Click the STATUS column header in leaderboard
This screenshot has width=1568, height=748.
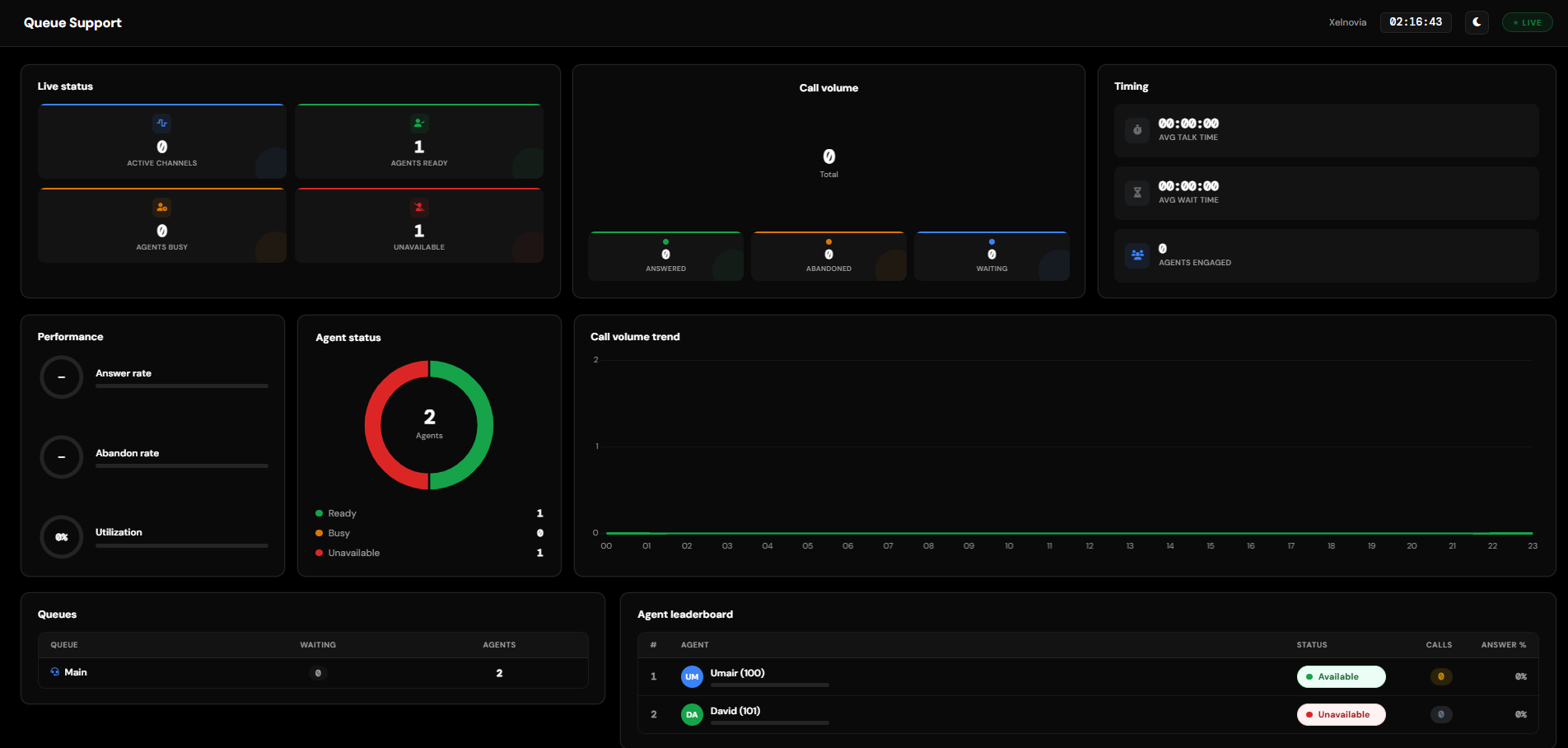coord(1312,645)
